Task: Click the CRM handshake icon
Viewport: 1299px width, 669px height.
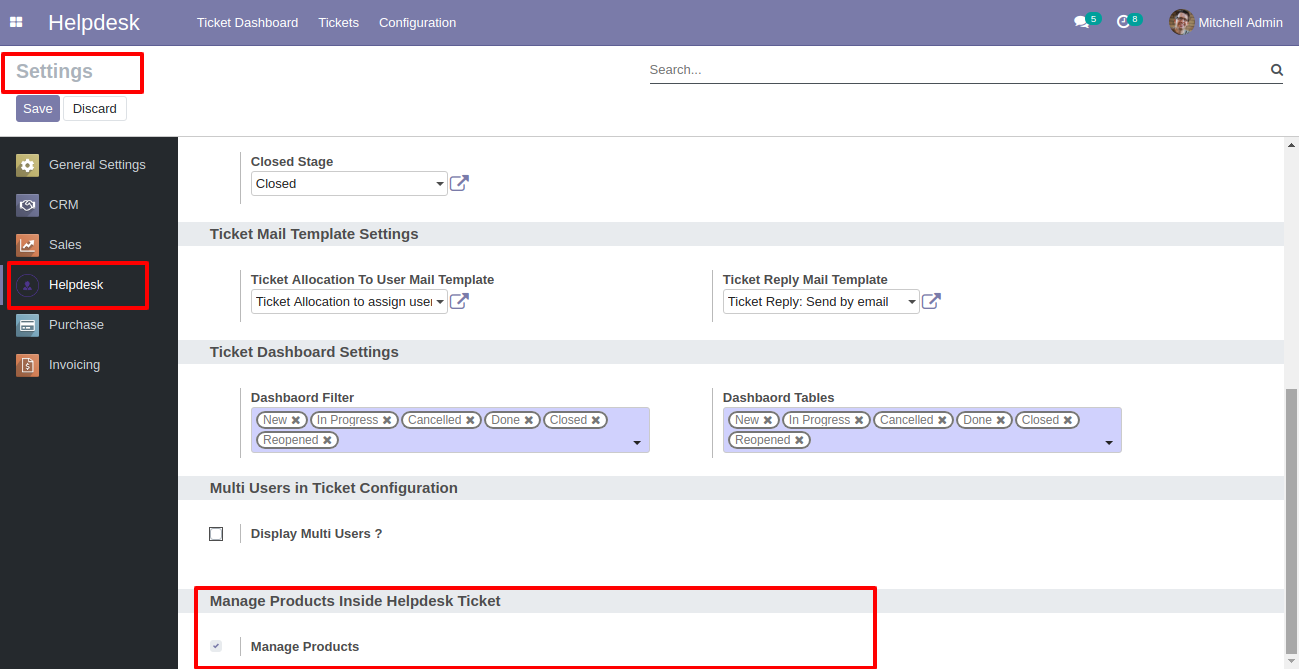Action: (28, 205)
